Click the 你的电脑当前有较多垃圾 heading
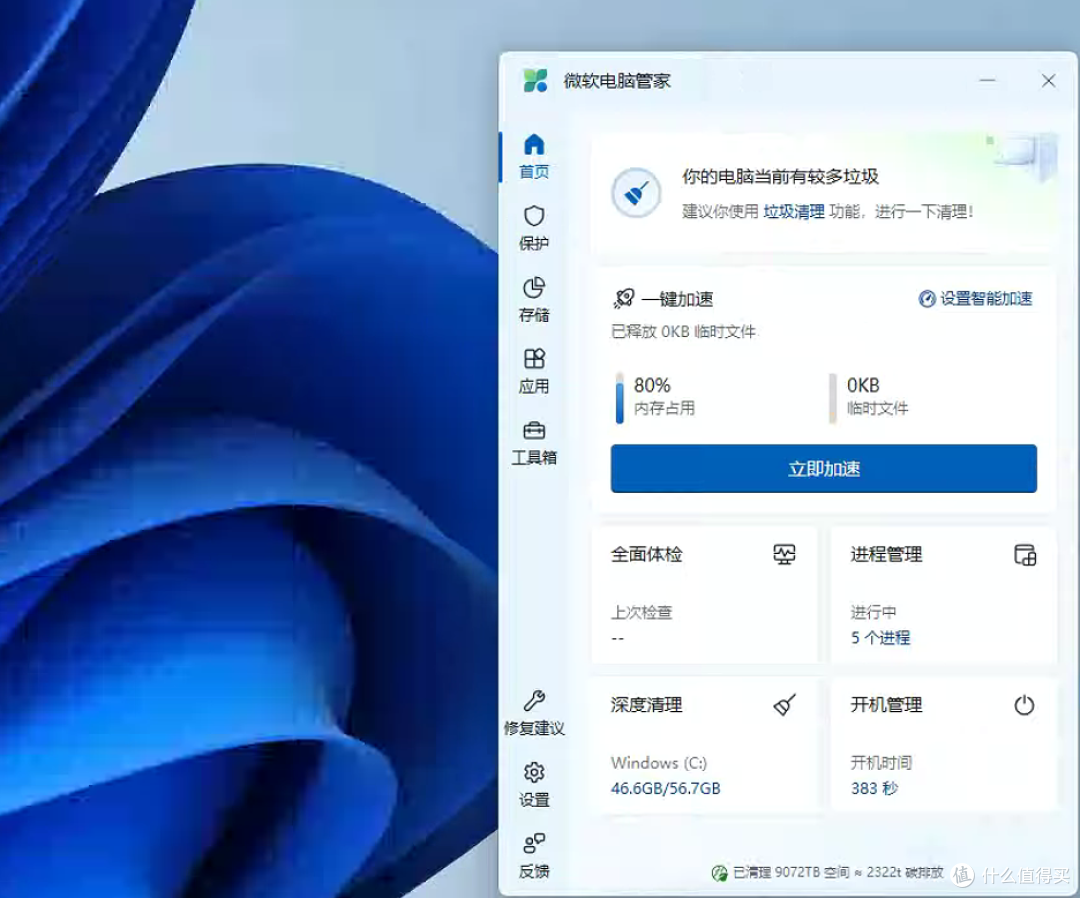 click(x=780, y=177)
